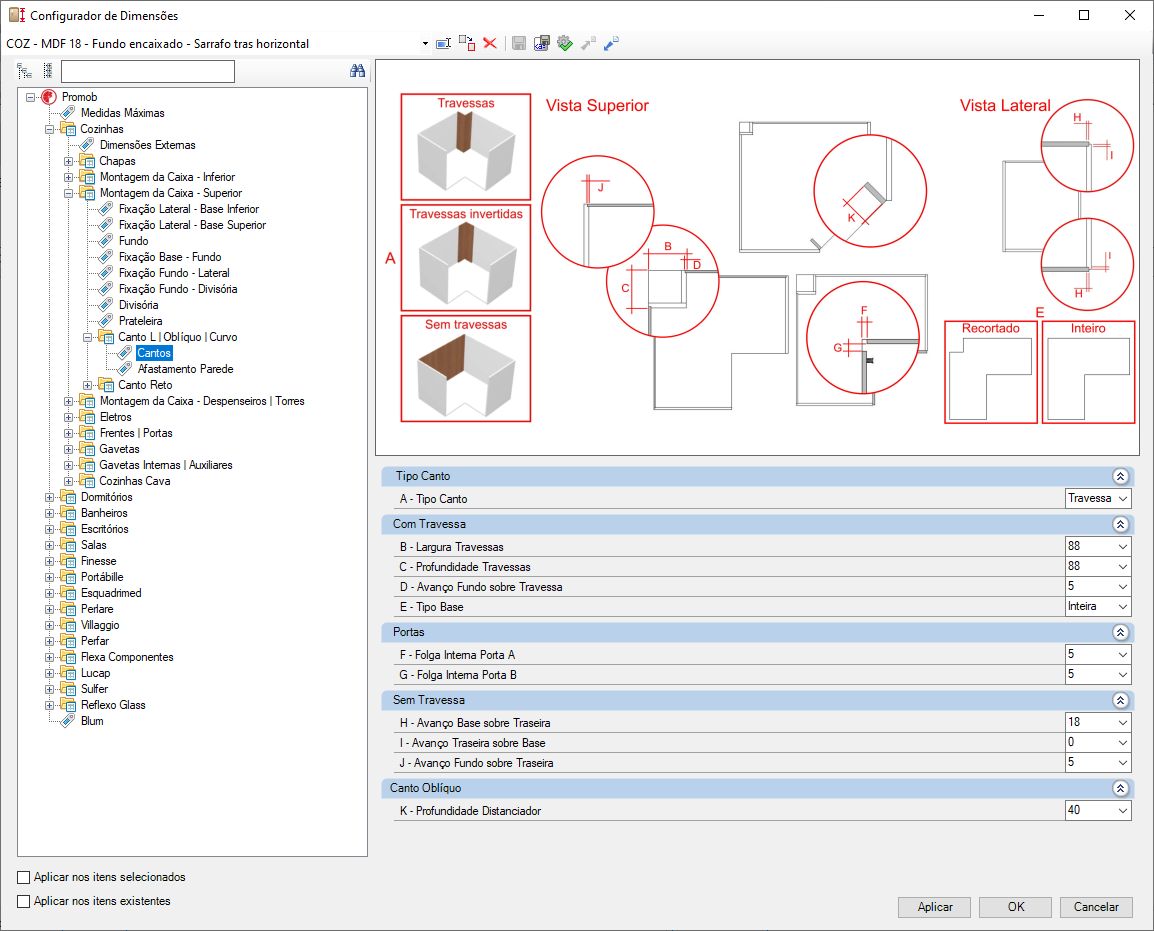Click the folder icon beside Finesse
Screen dimensions: 1154x931
click(68, 561)
